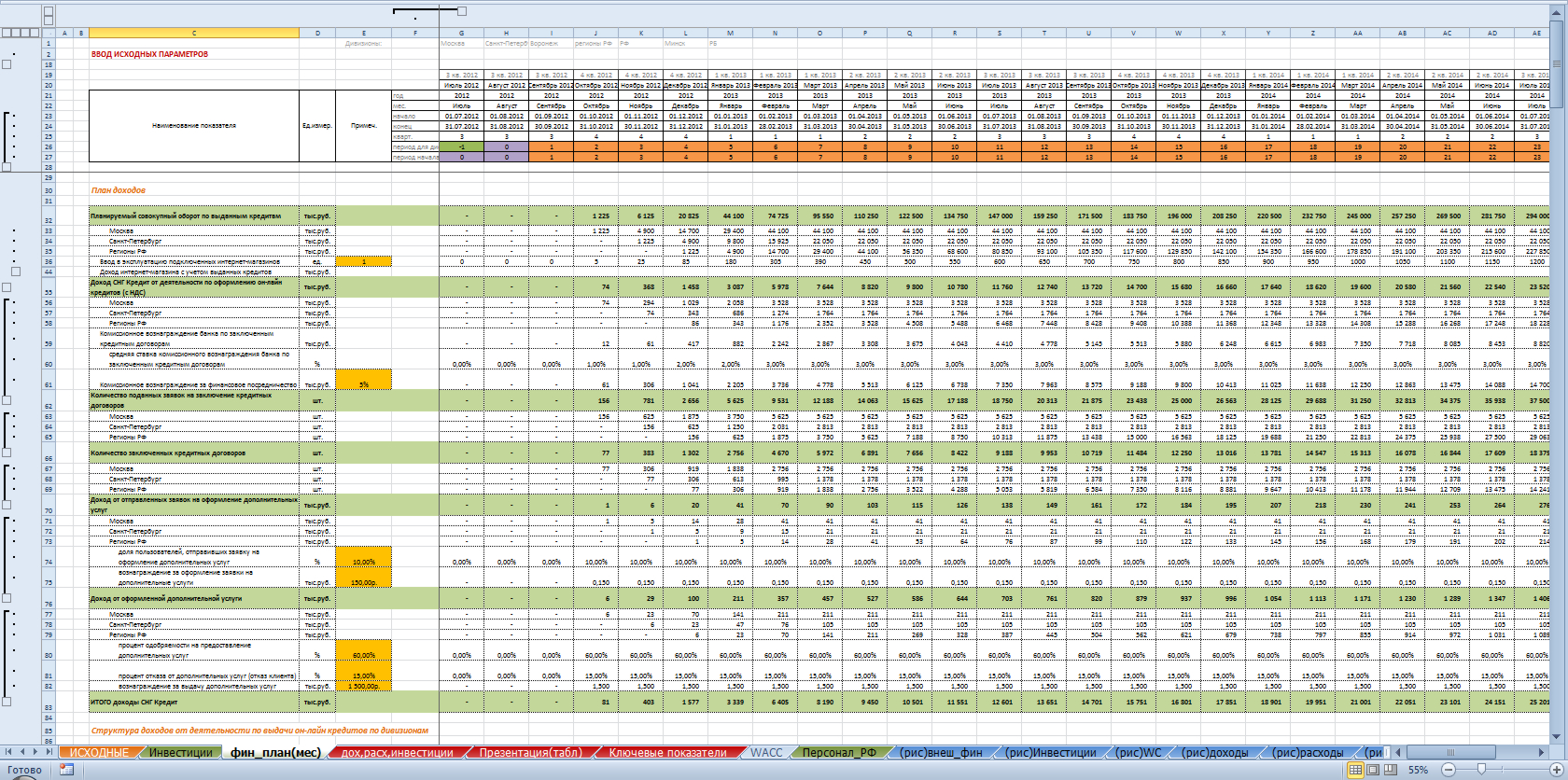
Task: Toggle the column group box above column G
Action: [462, 11]
